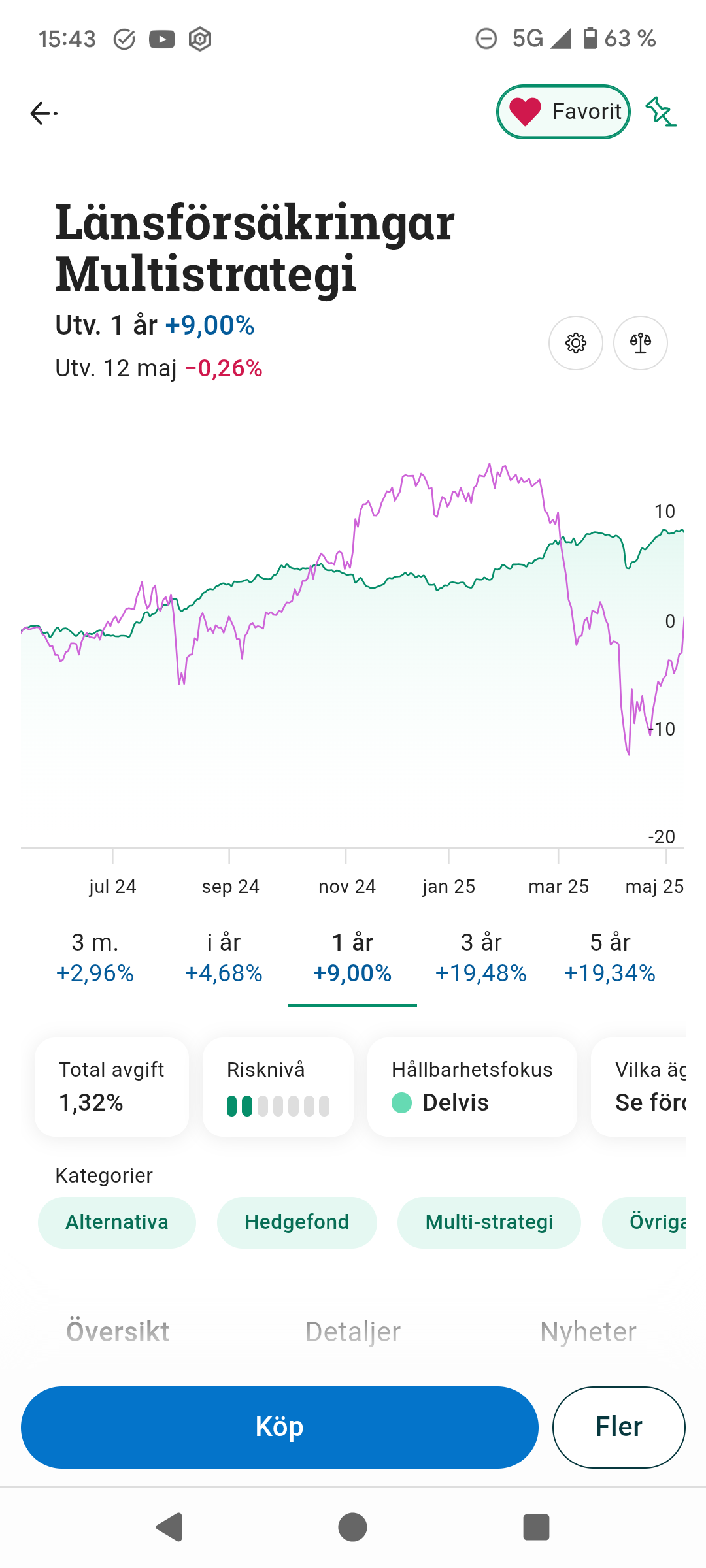Select the 3 m. period

[95, 958]
